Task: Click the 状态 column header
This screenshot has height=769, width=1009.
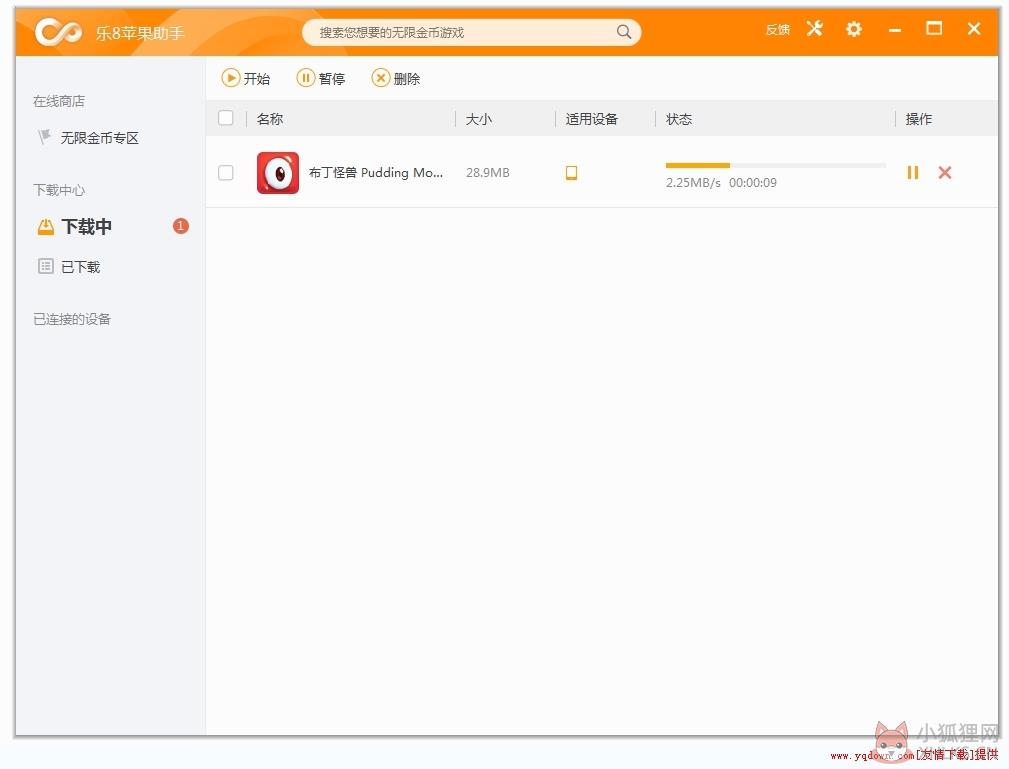Action: pyautogui.click(x=679, y=119)
